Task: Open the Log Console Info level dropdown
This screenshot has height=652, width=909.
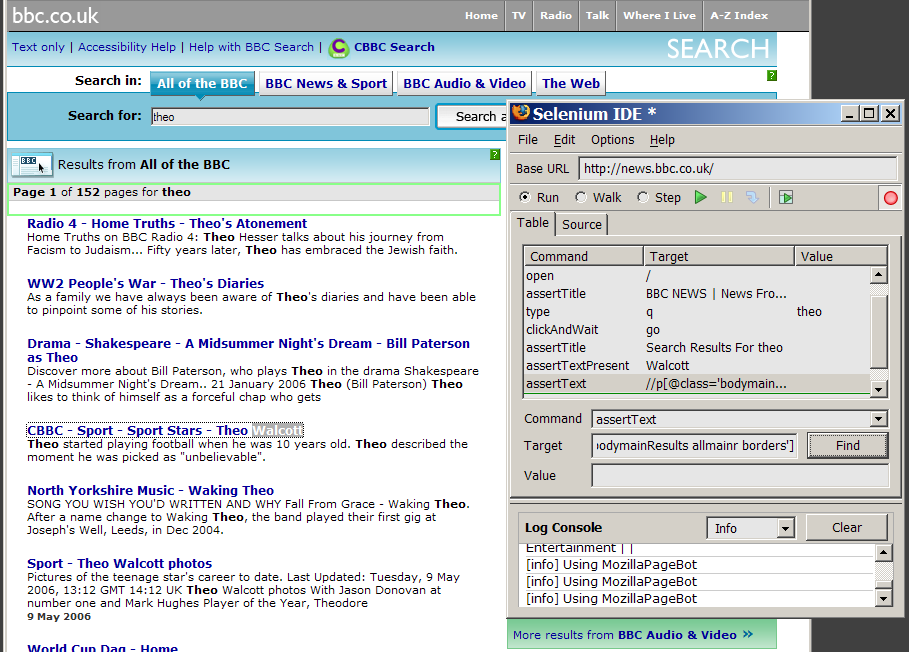Action: [x=785, y=528]
